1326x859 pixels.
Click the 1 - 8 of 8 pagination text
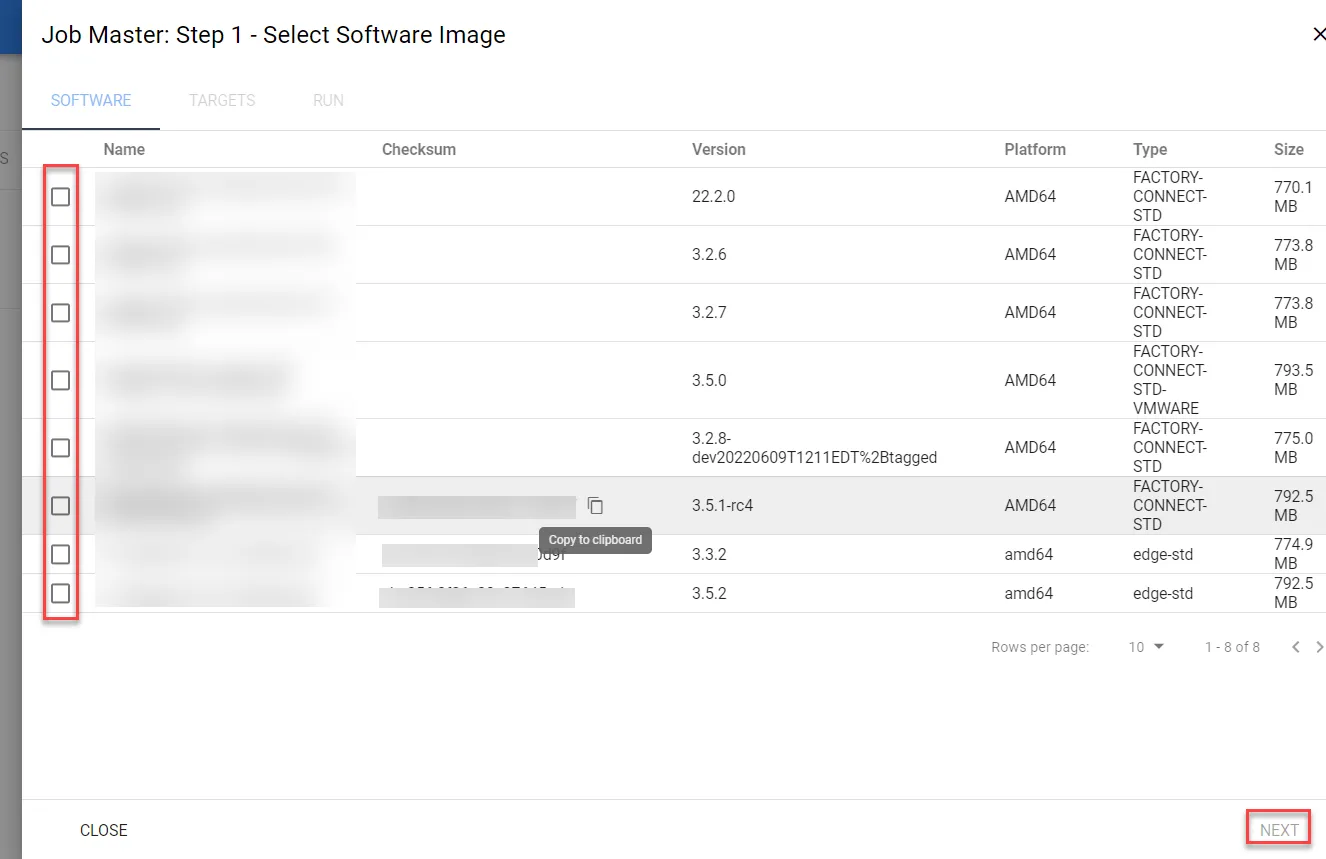tap(1232, 647)
